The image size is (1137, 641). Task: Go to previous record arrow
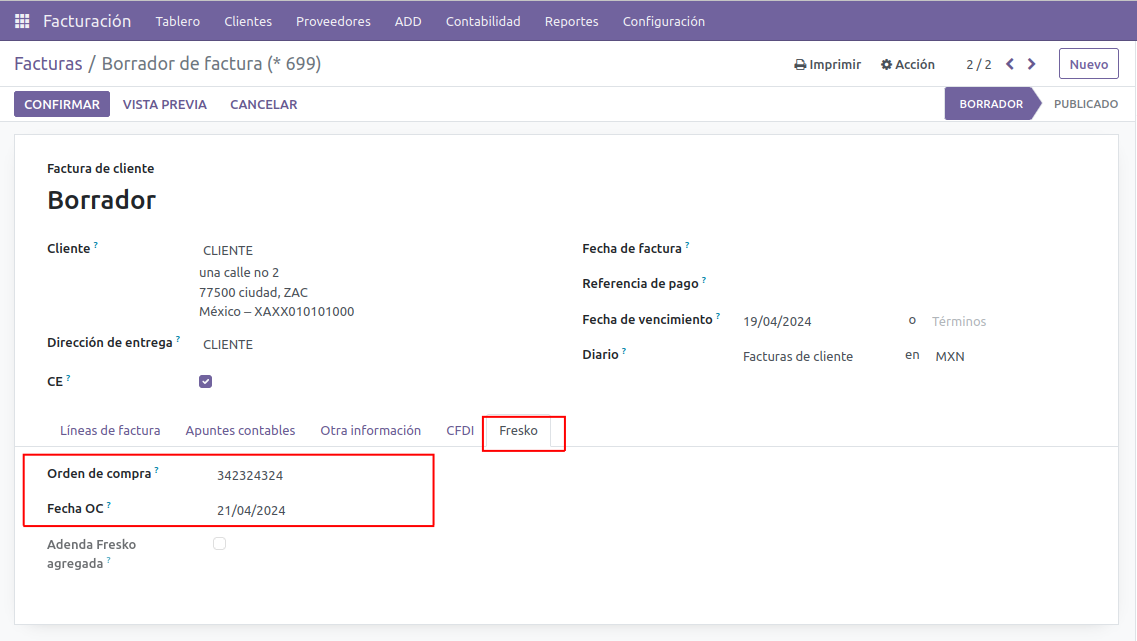tap(1010, 64)
